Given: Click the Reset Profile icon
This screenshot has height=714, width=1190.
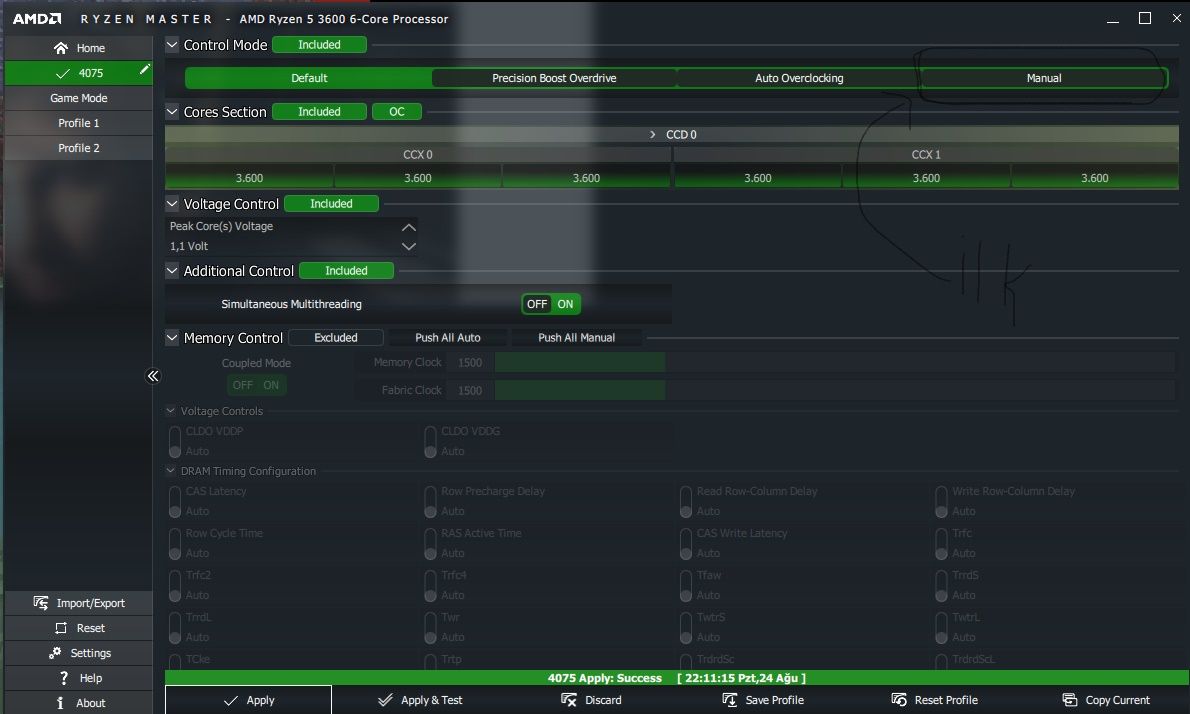Looking at the screenshot, I should coord(899,700).
